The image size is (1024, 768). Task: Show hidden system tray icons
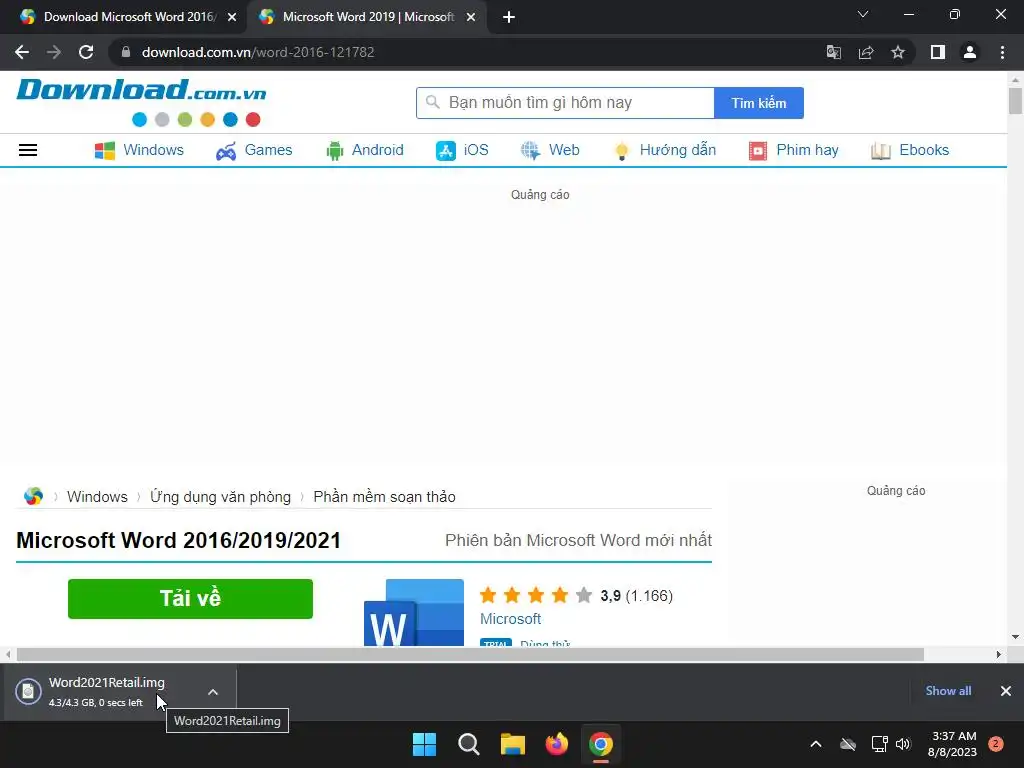(816, 744)
